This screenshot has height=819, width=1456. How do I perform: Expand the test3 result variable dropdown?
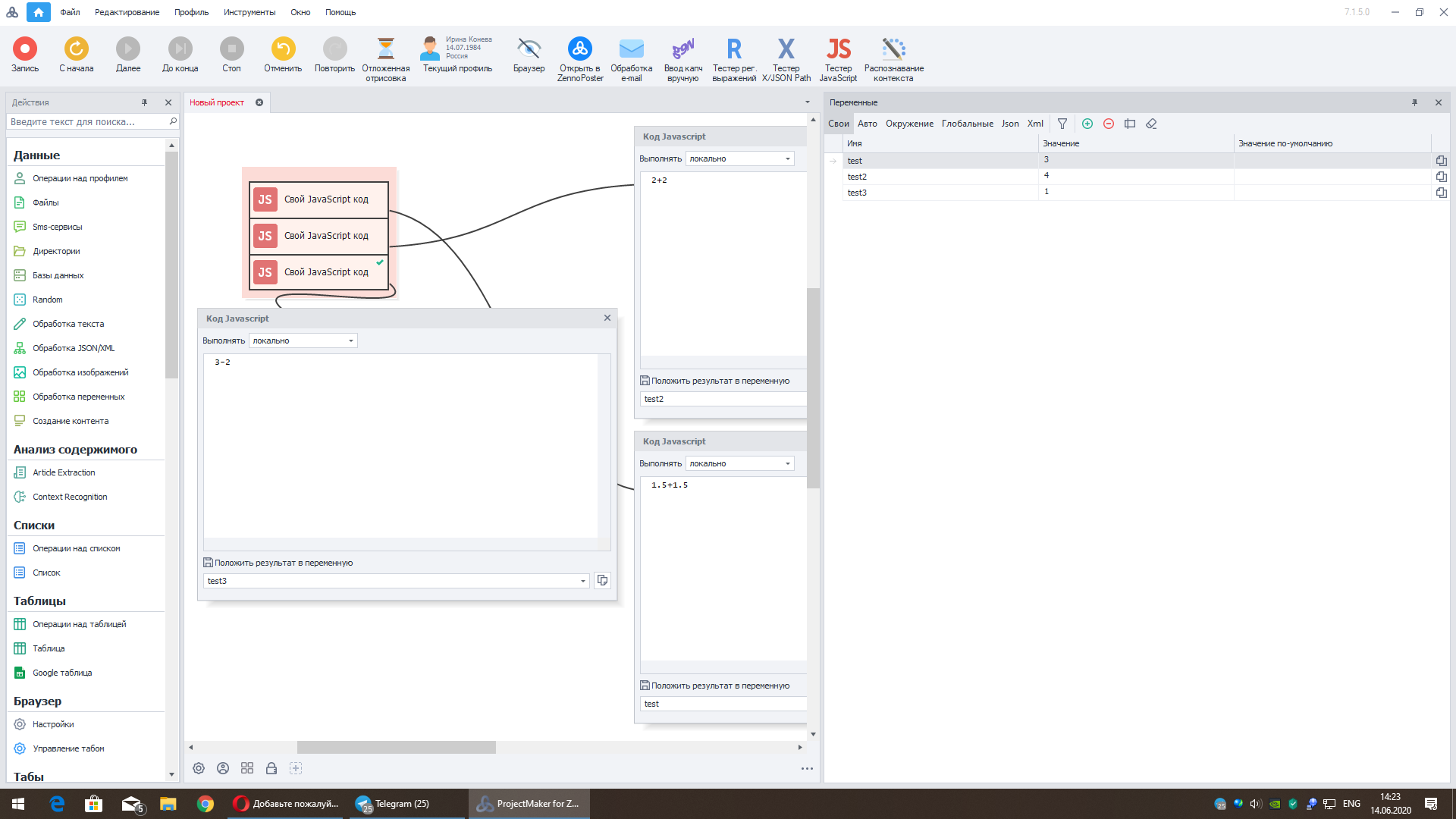tap(583, 581)
